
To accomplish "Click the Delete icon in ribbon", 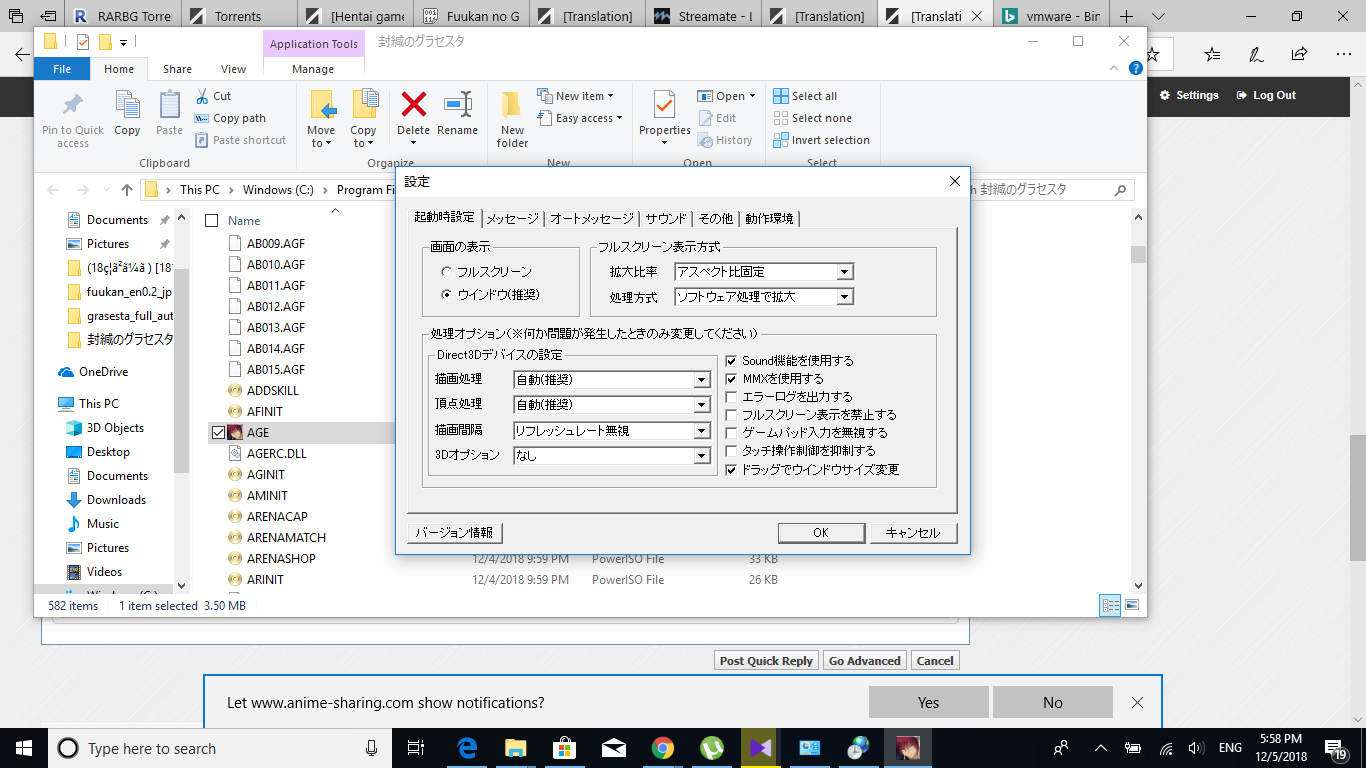I will click(x=413, y=105).
